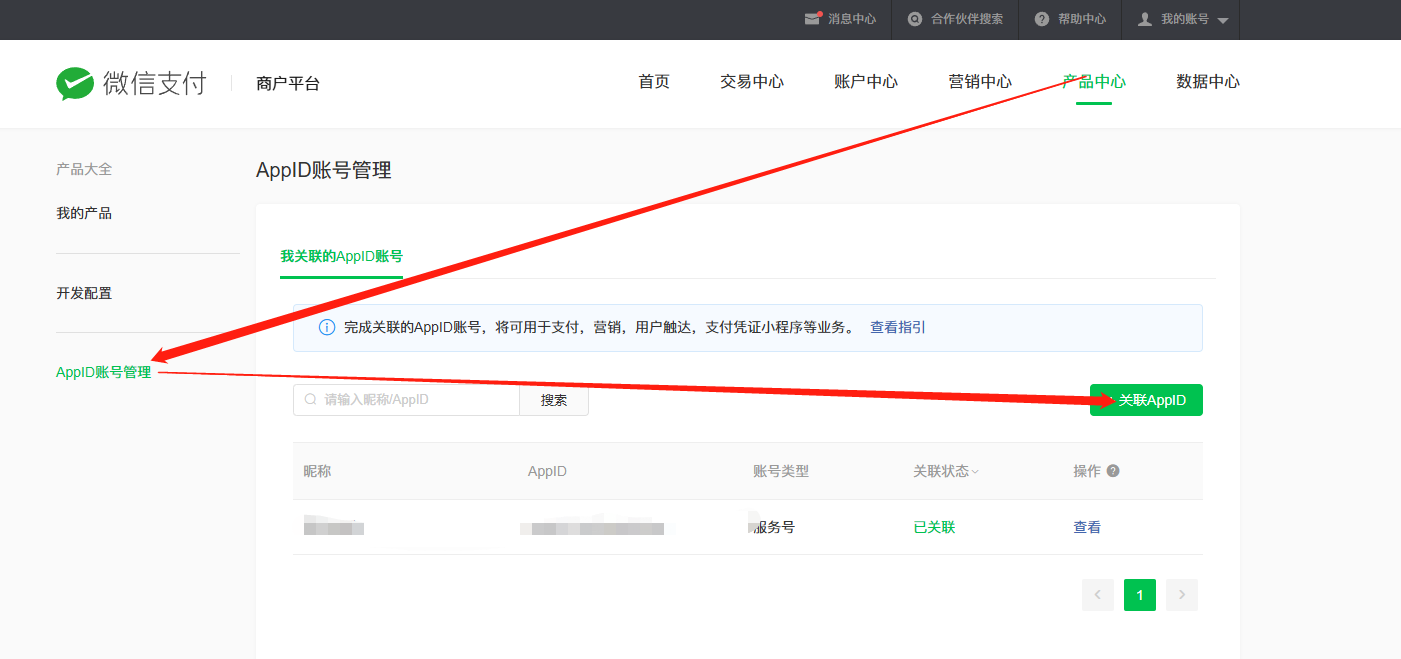
Task: Focus the 请输入昵称/AppID search field
Action: [x=406, y=400]
